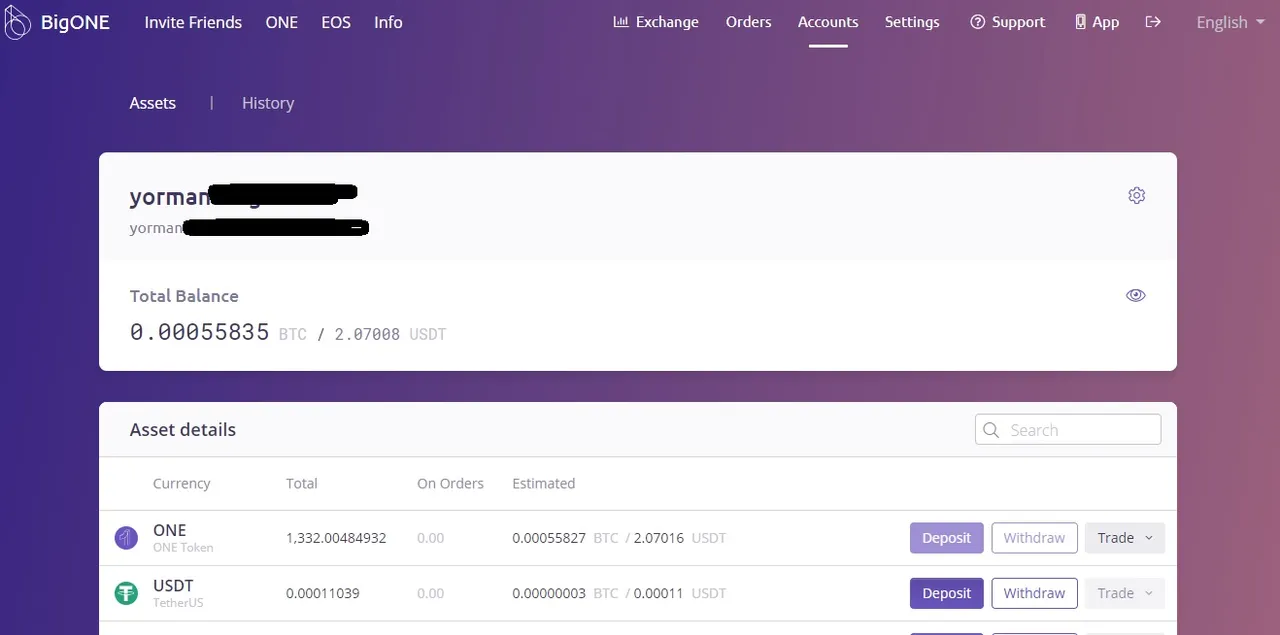
Task: Open the App download link
Action: pos(1097,22)
